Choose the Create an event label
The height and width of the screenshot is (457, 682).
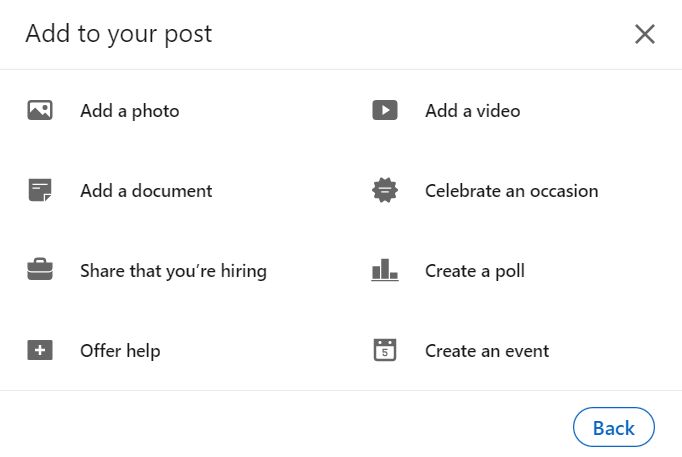coord(487,351)
